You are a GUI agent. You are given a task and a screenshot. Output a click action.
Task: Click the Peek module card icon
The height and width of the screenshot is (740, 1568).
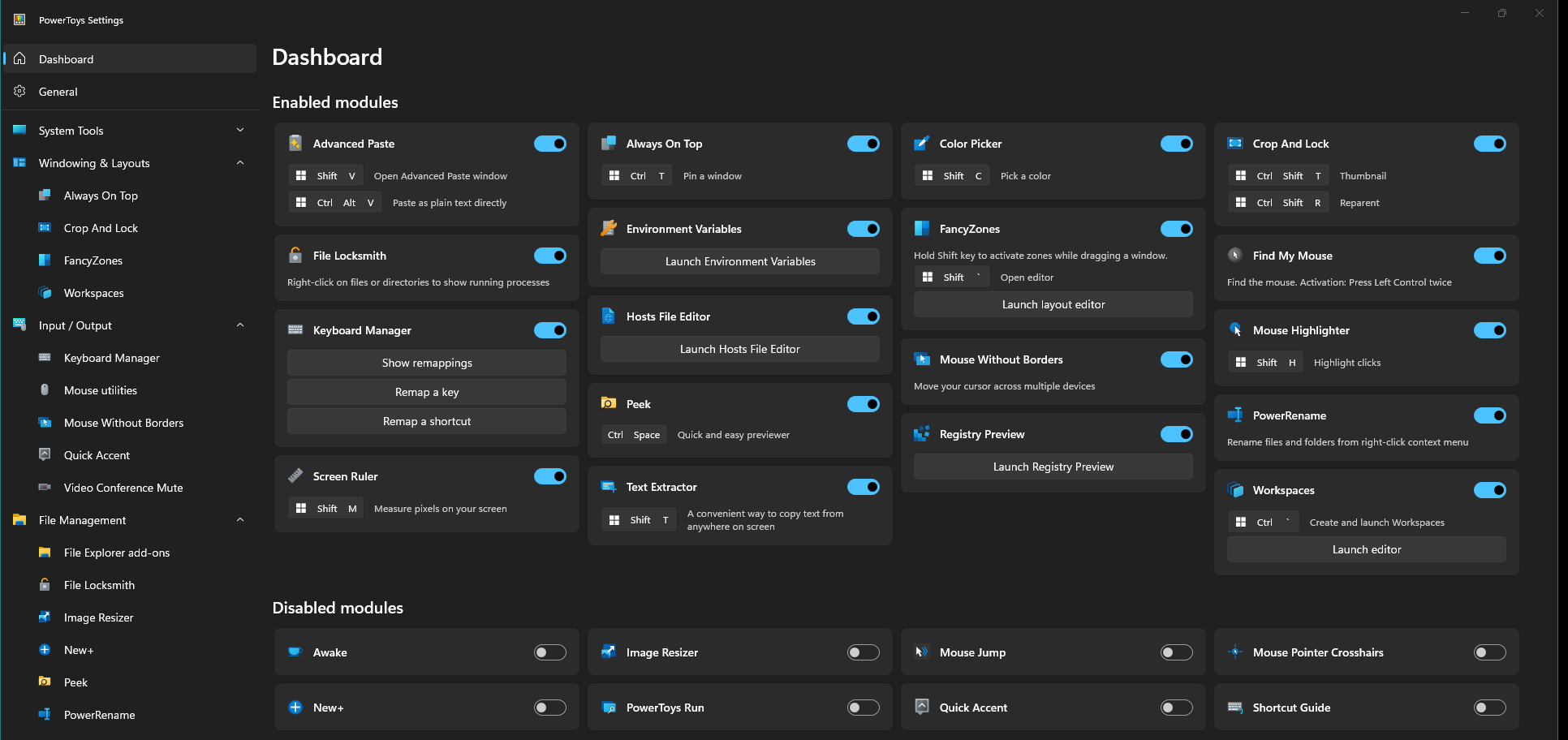click(x=608, y=404)
